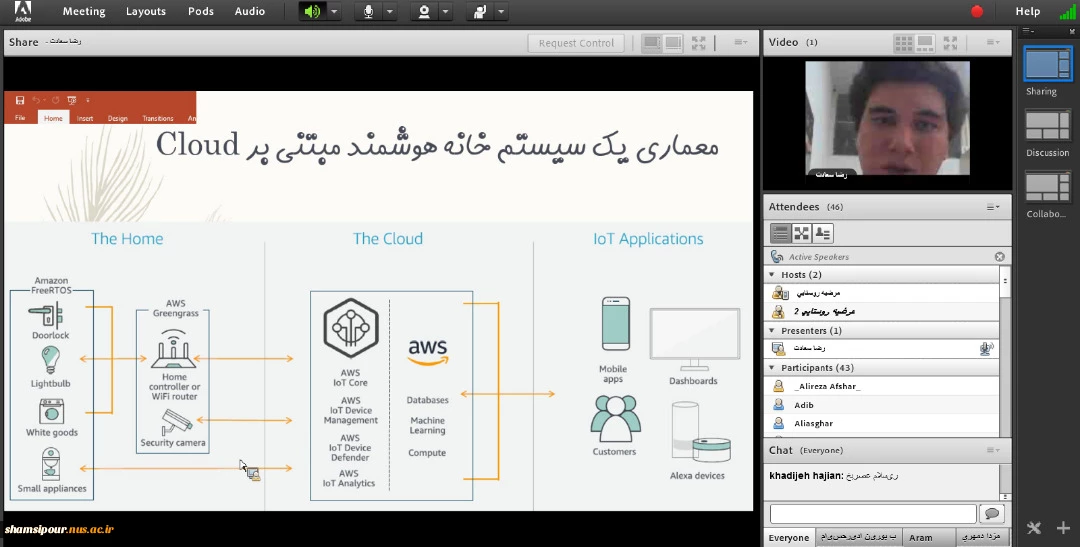Image resolution: width=1080 pixels, height=547 pixels.
Task: Open the Share pod options menu
Action: tap(740, 43)
